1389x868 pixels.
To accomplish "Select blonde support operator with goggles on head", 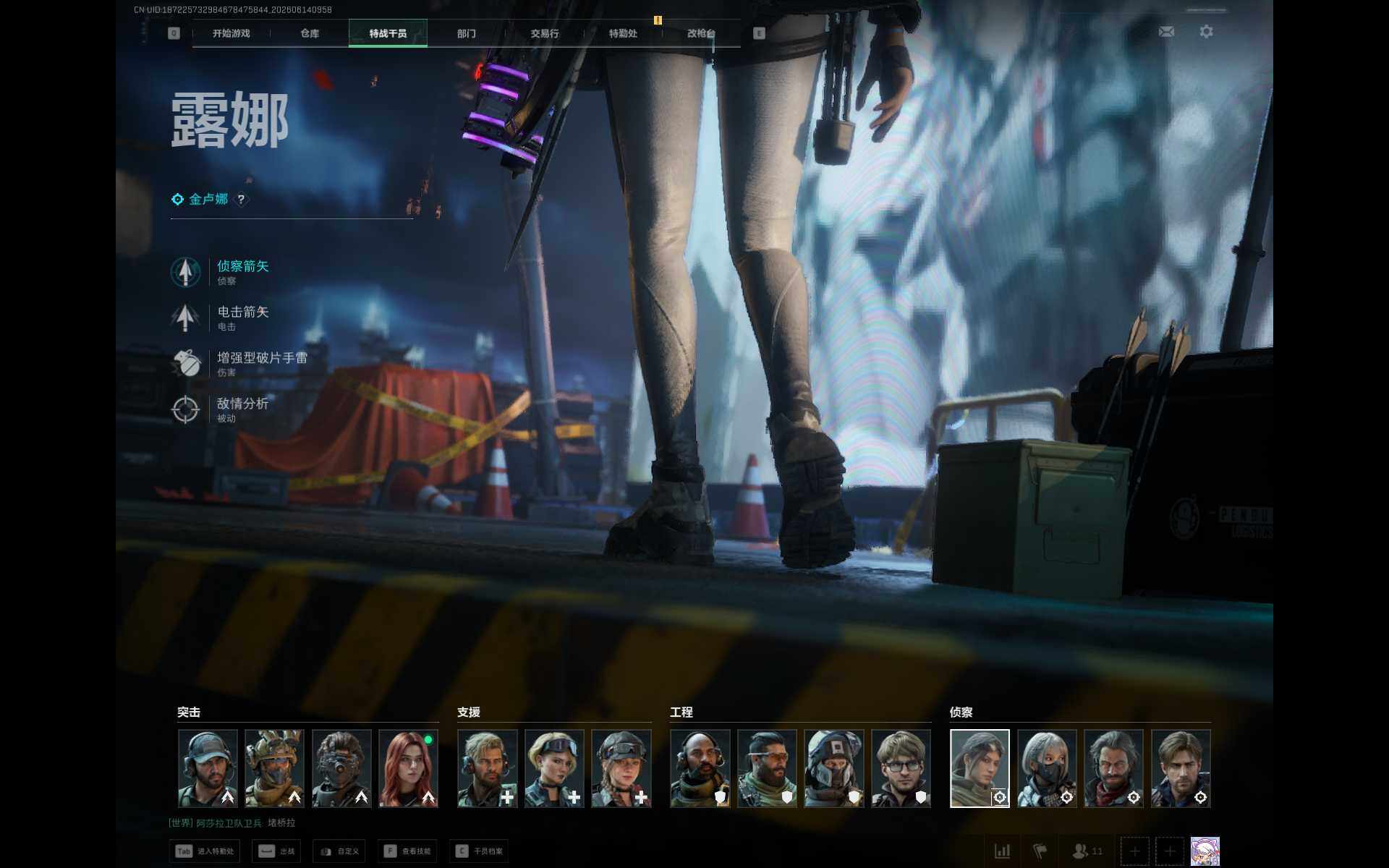I will 554,768.
